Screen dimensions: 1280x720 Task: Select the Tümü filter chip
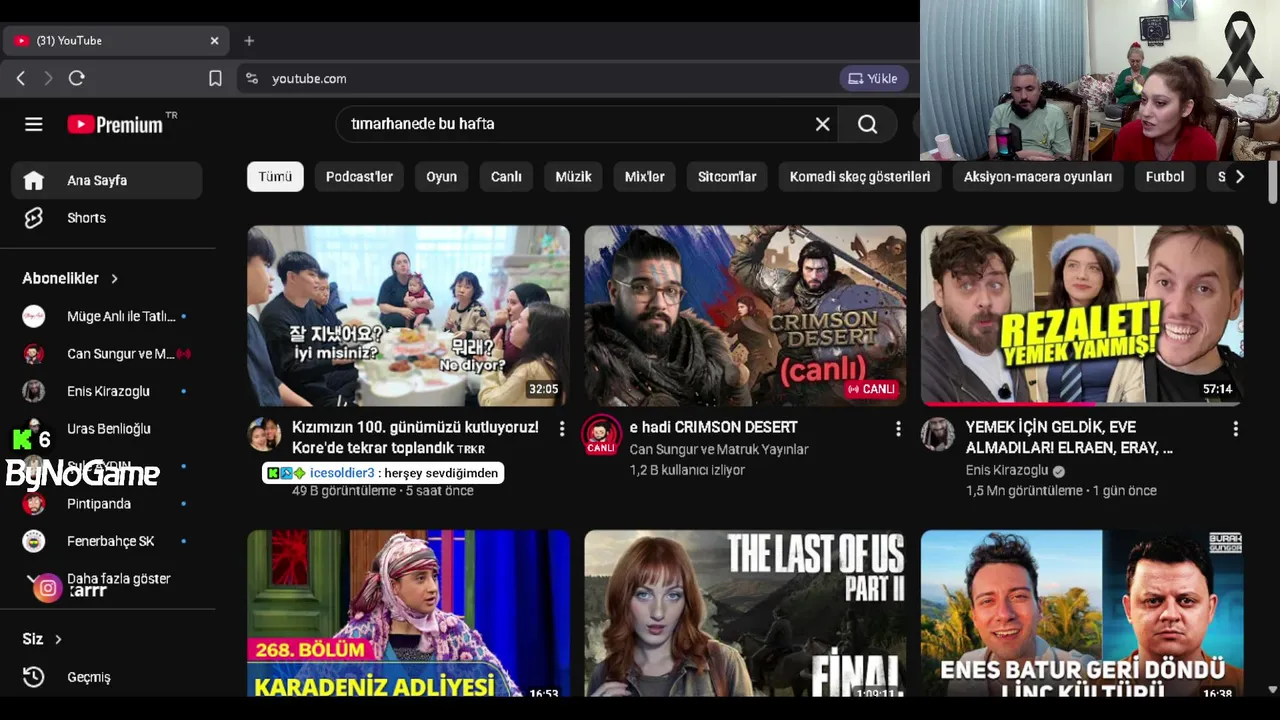click(x=275, y=177)
